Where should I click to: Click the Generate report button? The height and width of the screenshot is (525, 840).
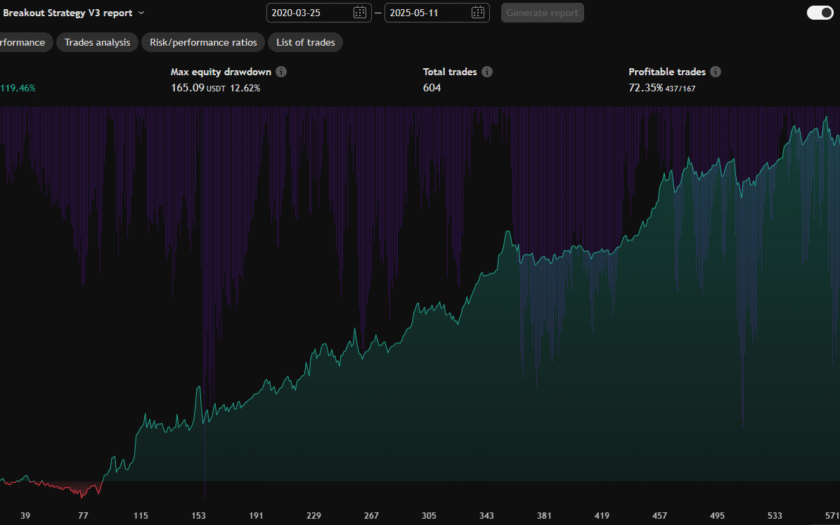coord(542,13)
